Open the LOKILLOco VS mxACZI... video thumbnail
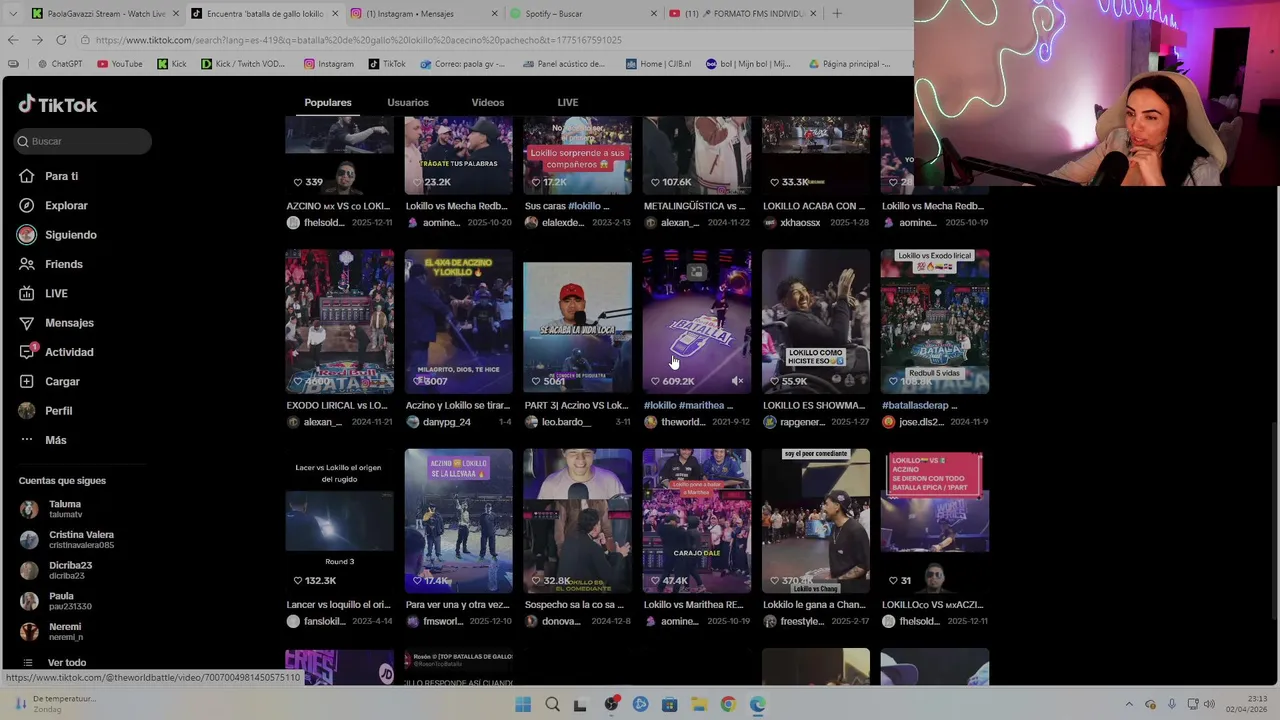1280x720 pixels. (934, 520)
